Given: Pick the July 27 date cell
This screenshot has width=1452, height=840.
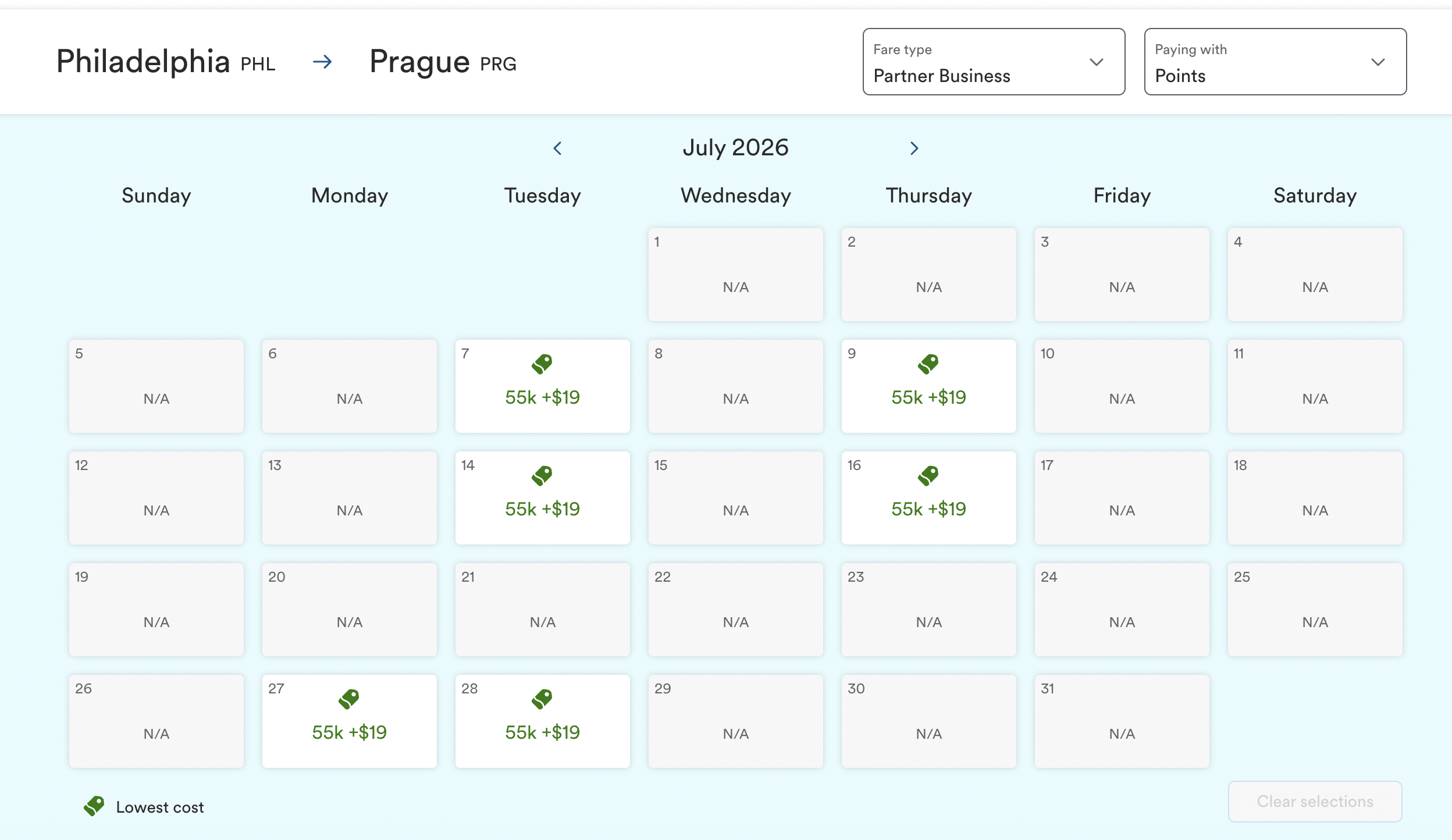Looking at the screenshot, I should pyautogui.click(x=349, y=721).
